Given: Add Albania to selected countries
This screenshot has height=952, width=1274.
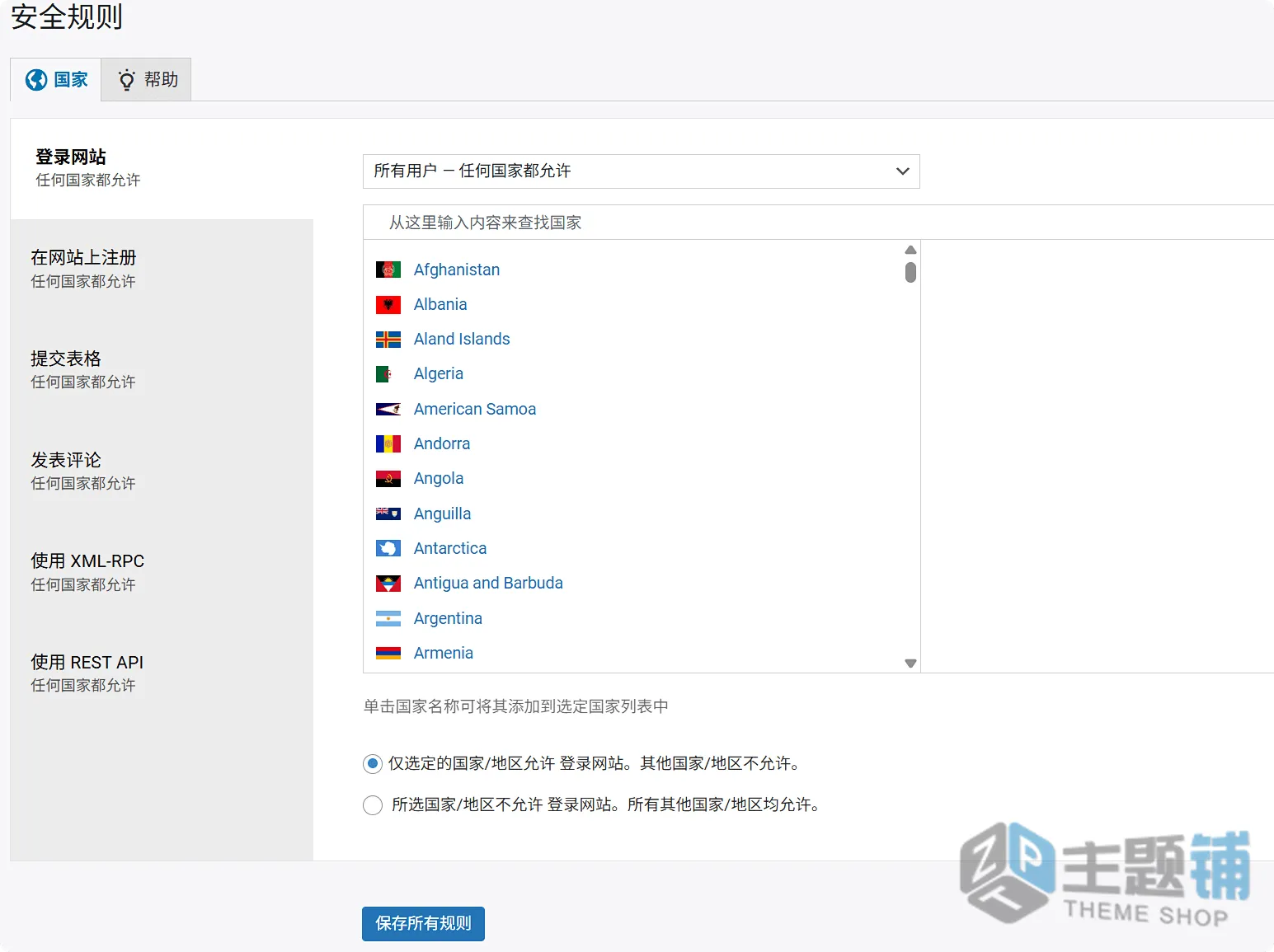Looking at the screenshot, I should [440, 304].
